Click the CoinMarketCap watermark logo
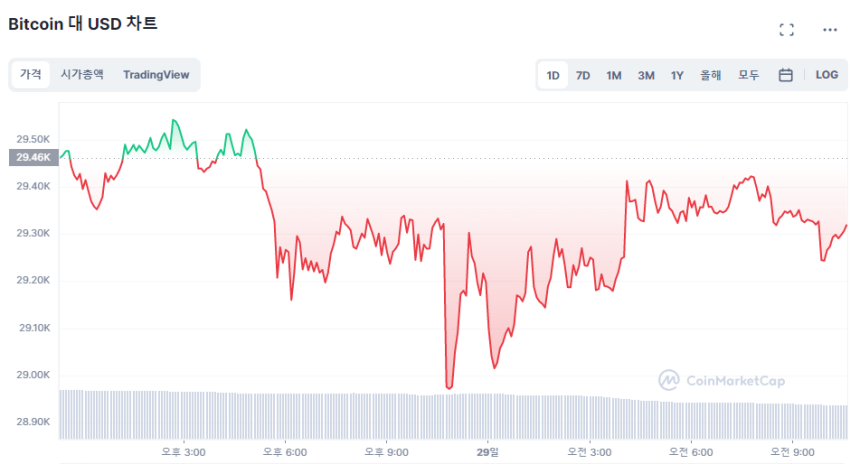This screenshot has height=464, width=860. [721, 380]
